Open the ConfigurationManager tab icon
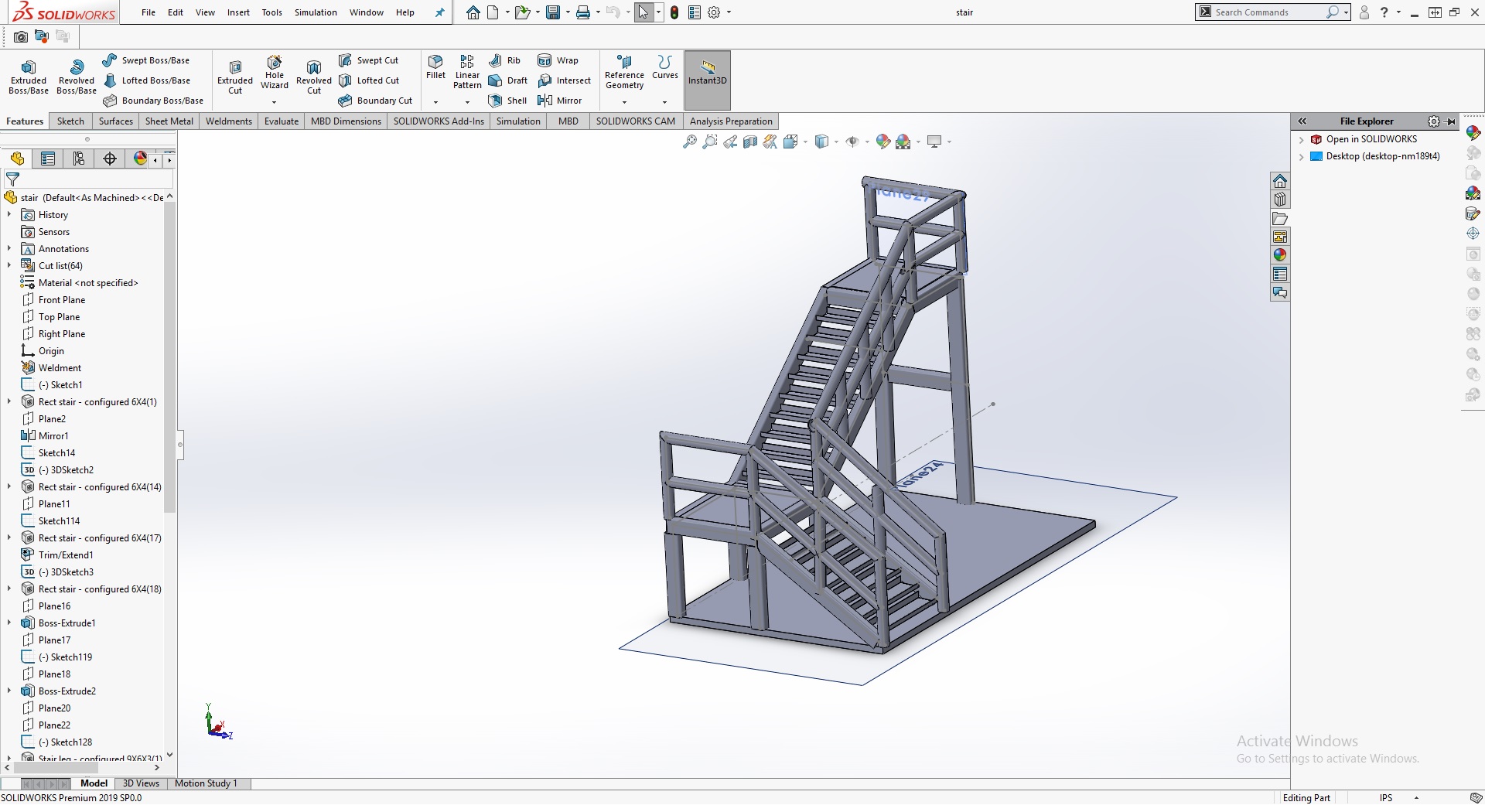 tap(79, 159)
